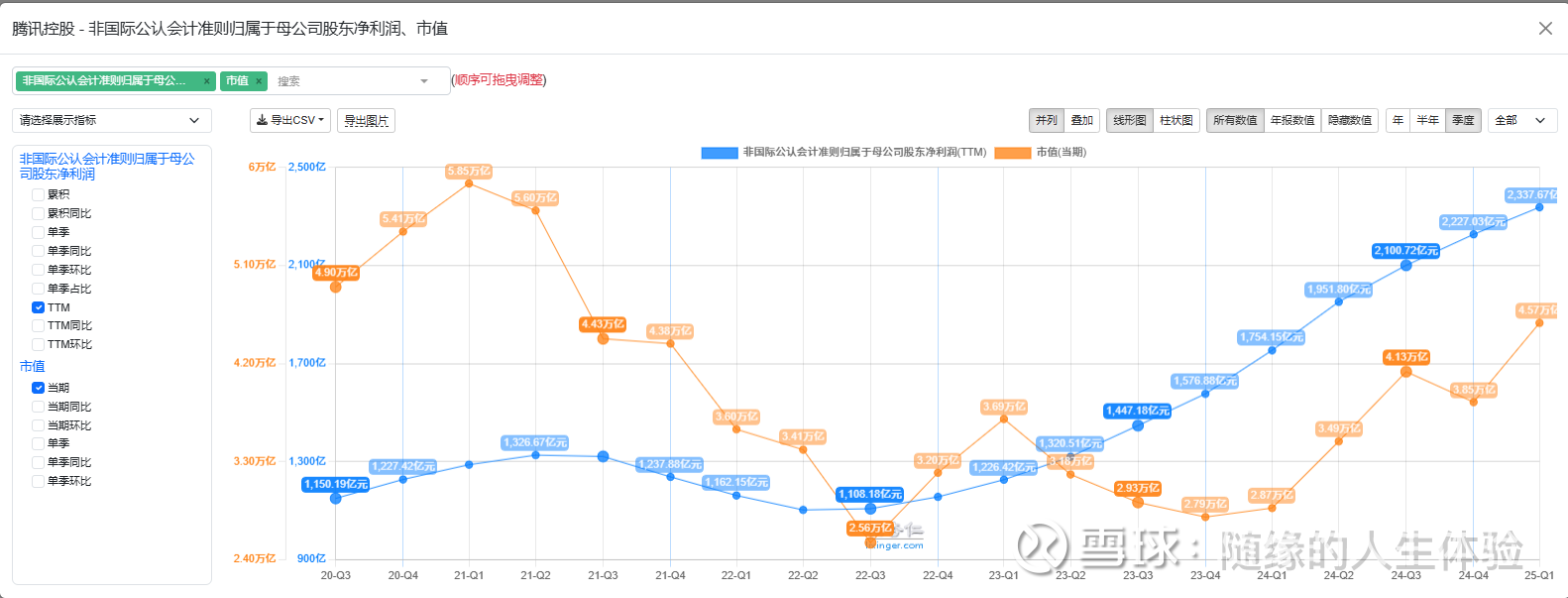
Task: Switch to 叠加 layout mode
Action: point(1082,120)
